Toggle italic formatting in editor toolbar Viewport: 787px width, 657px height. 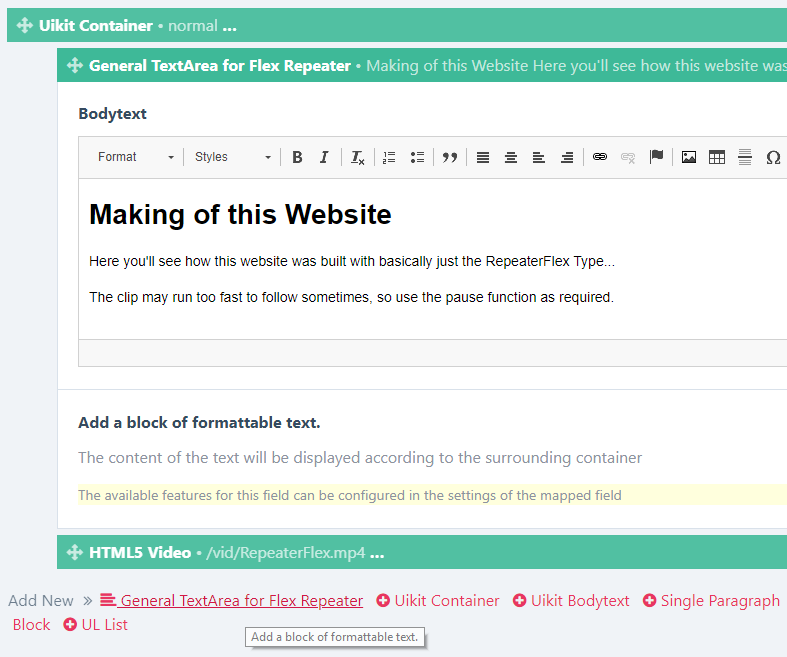coord(324,157)
